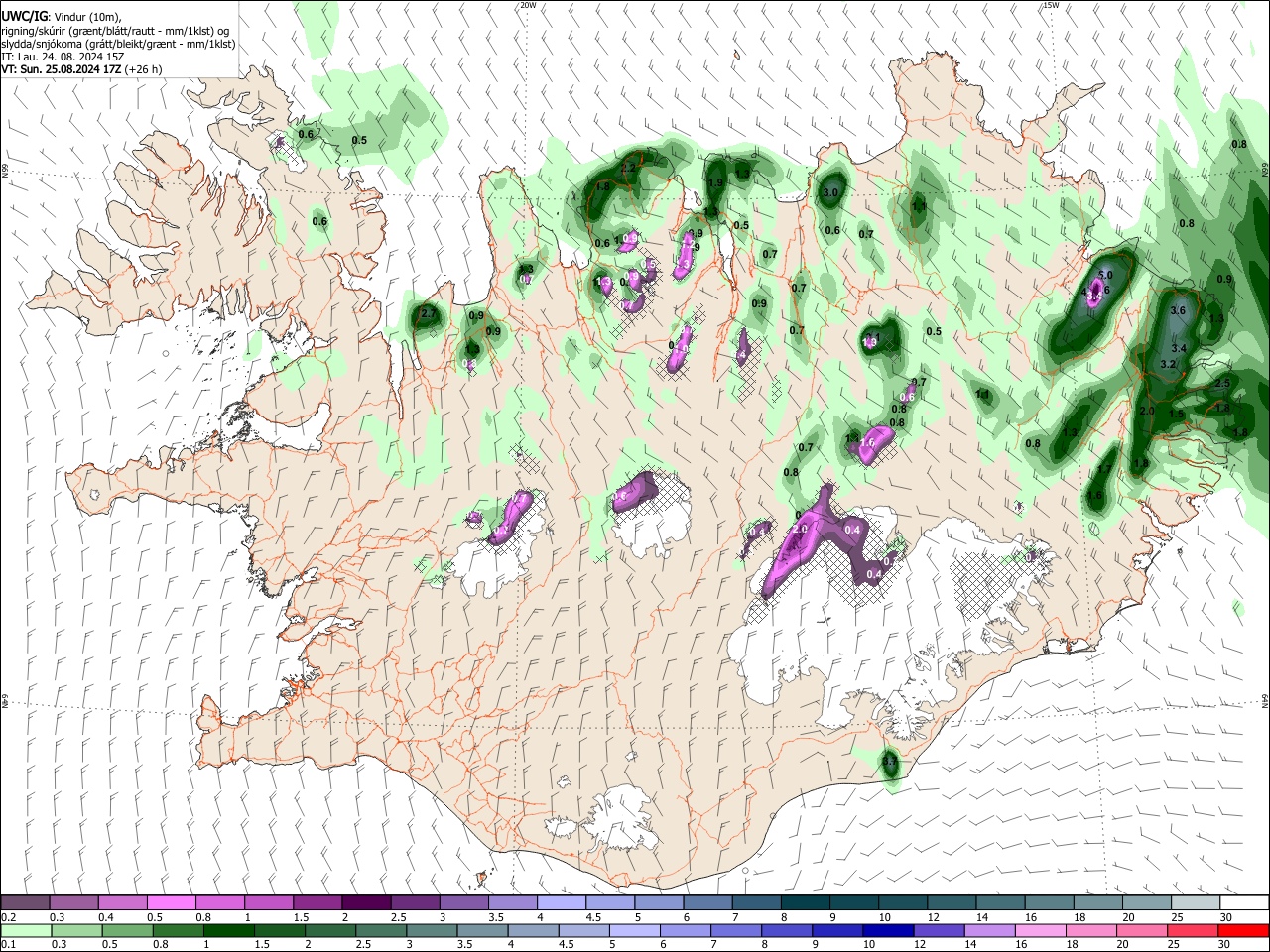The image size is (1270, 952).
Task: Click the dull mauve 0.2–0.3 upper-scale swatch
Action: pyautogui.click(x=26, y=903)
